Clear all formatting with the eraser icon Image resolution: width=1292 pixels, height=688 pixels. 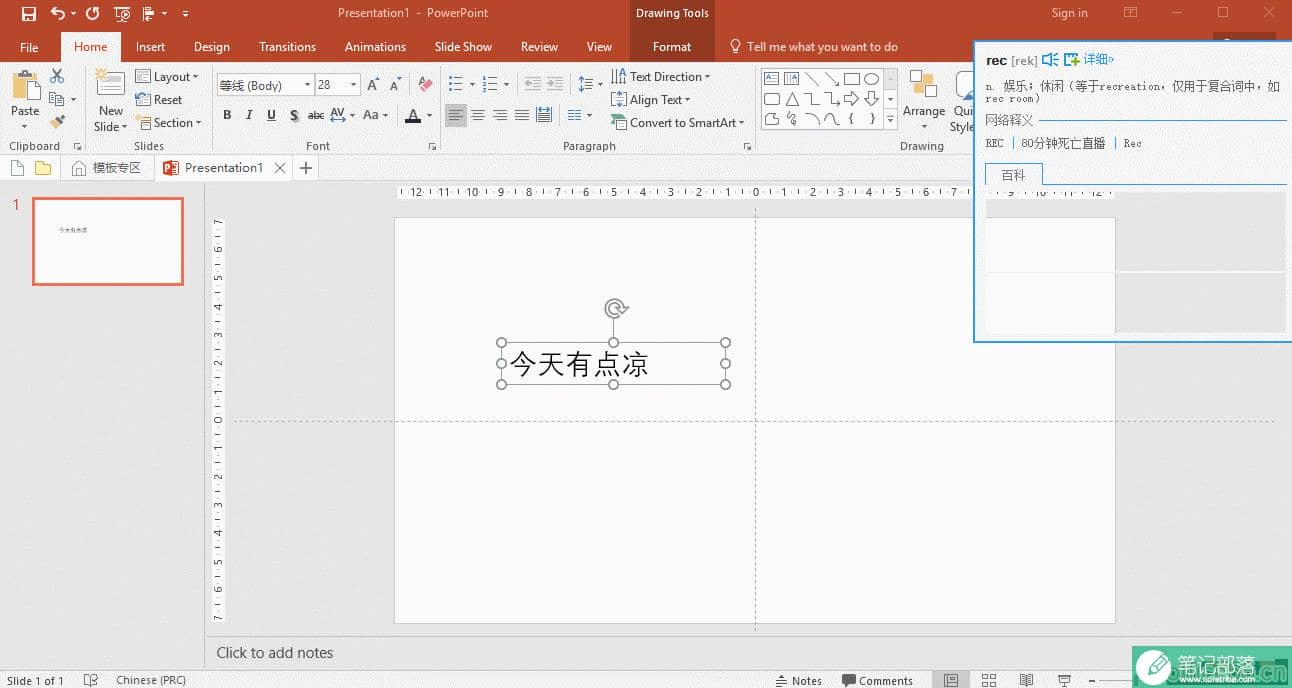coord(425,85)
